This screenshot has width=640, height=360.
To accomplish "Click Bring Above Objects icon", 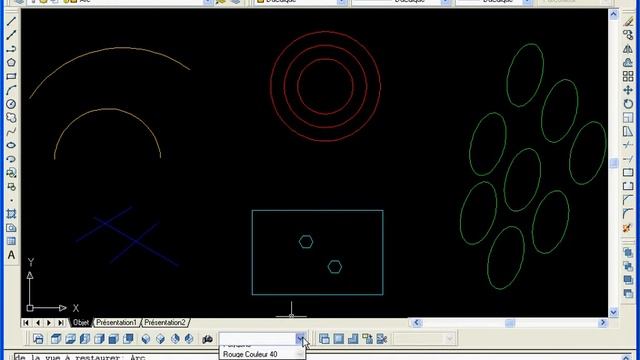I will click(x=628, y=280).
